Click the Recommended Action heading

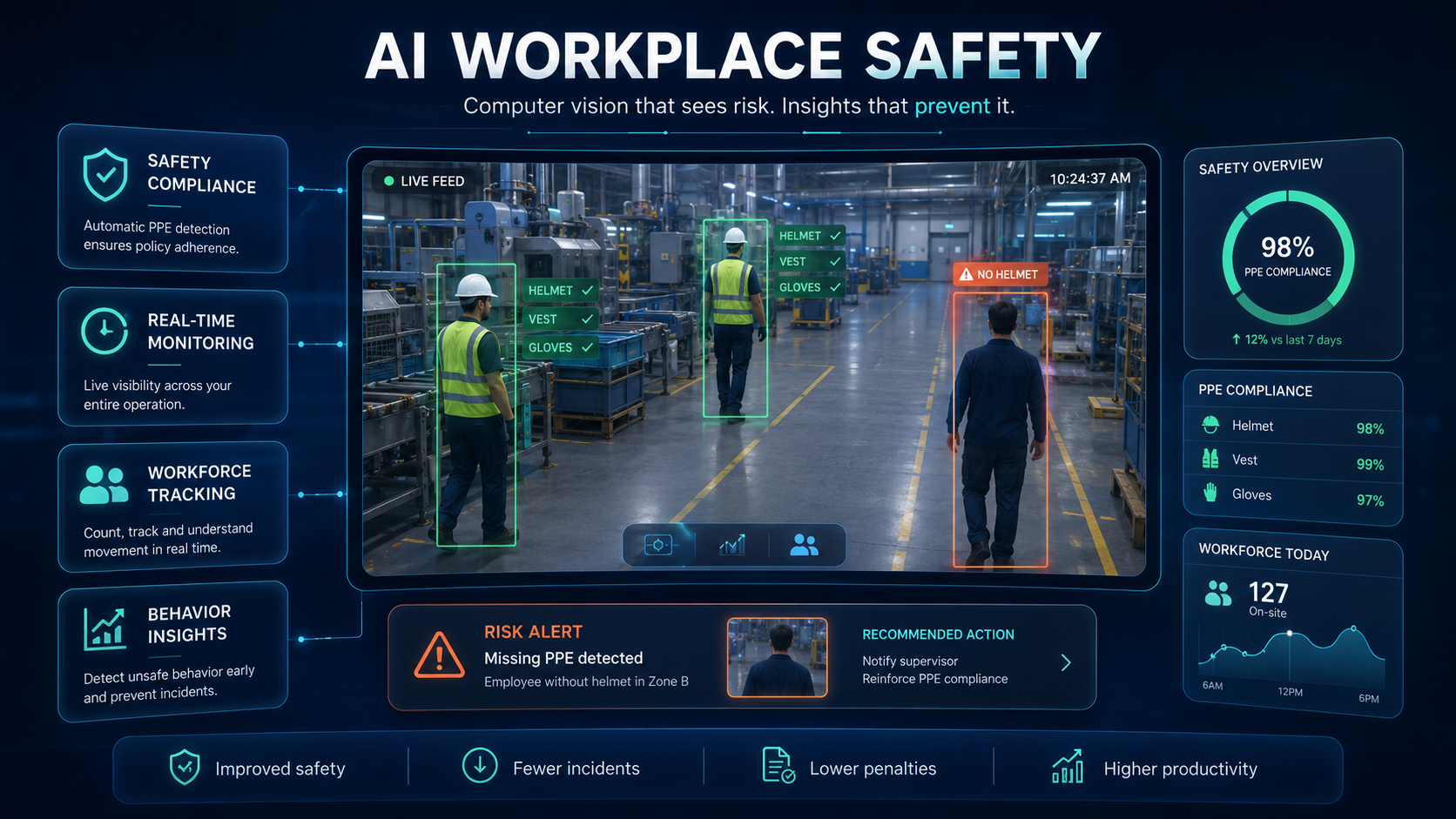[938, 634]
